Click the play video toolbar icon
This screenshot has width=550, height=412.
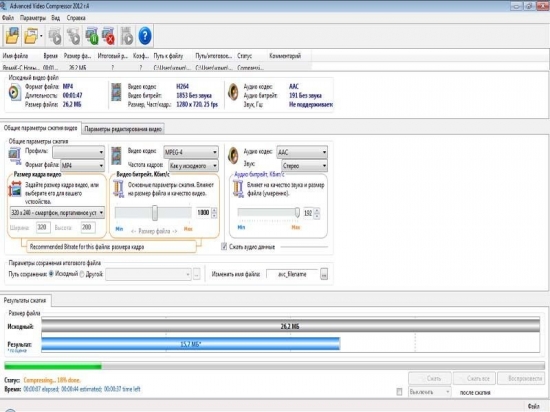pyautogui.click(x=127, y=36)
